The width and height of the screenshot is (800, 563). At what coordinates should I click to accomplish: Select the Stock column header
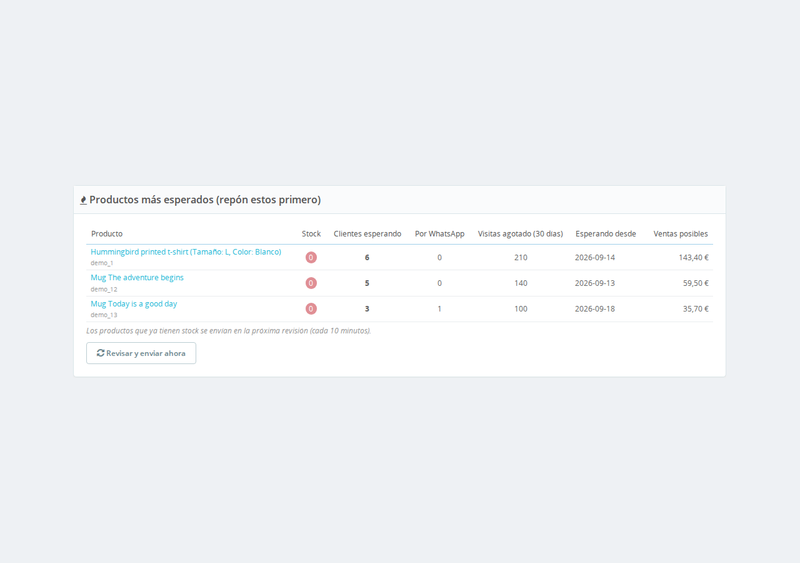[x=311, y=234]
